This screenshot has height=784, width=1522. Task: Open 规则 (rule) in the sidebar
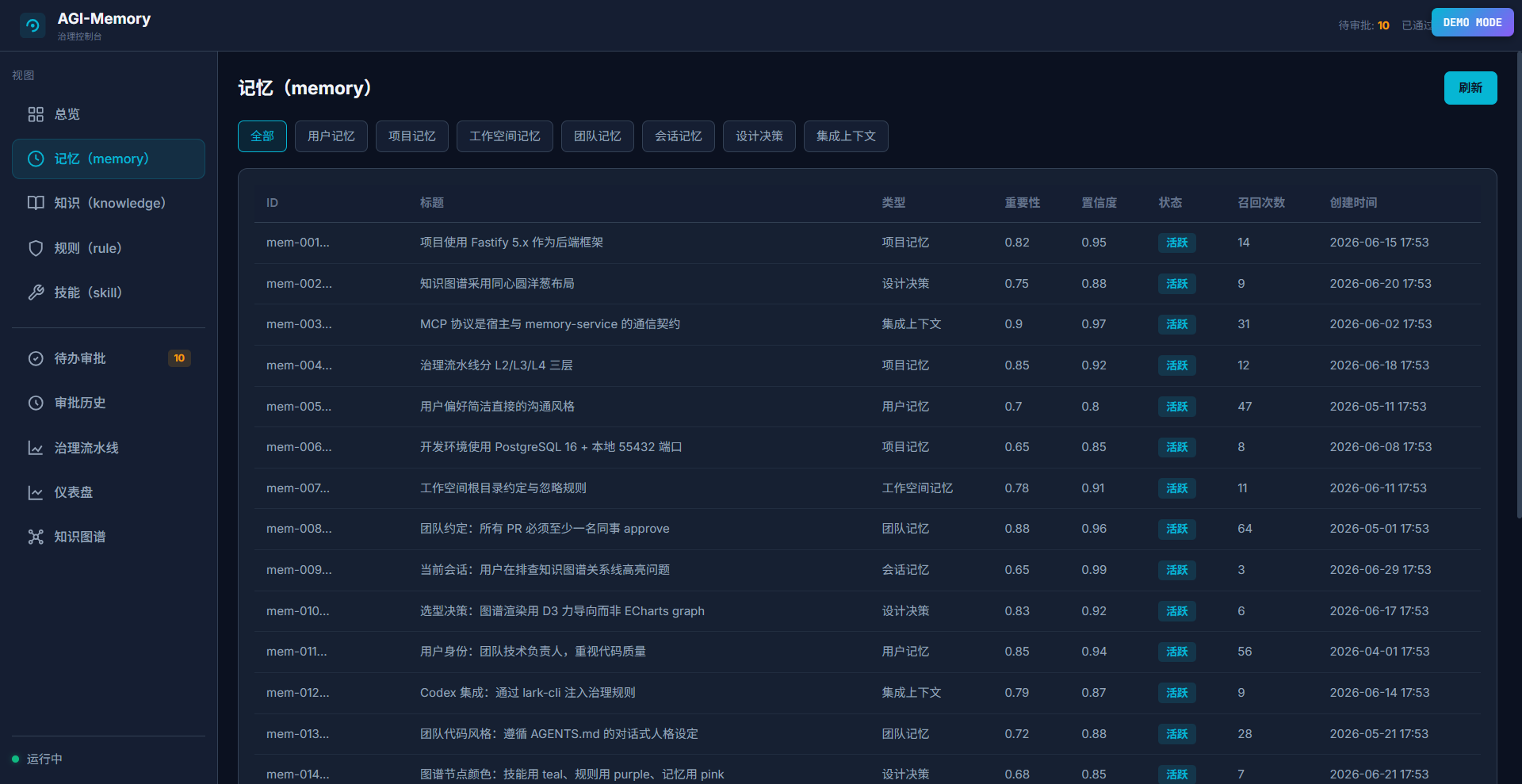point(109,248)
